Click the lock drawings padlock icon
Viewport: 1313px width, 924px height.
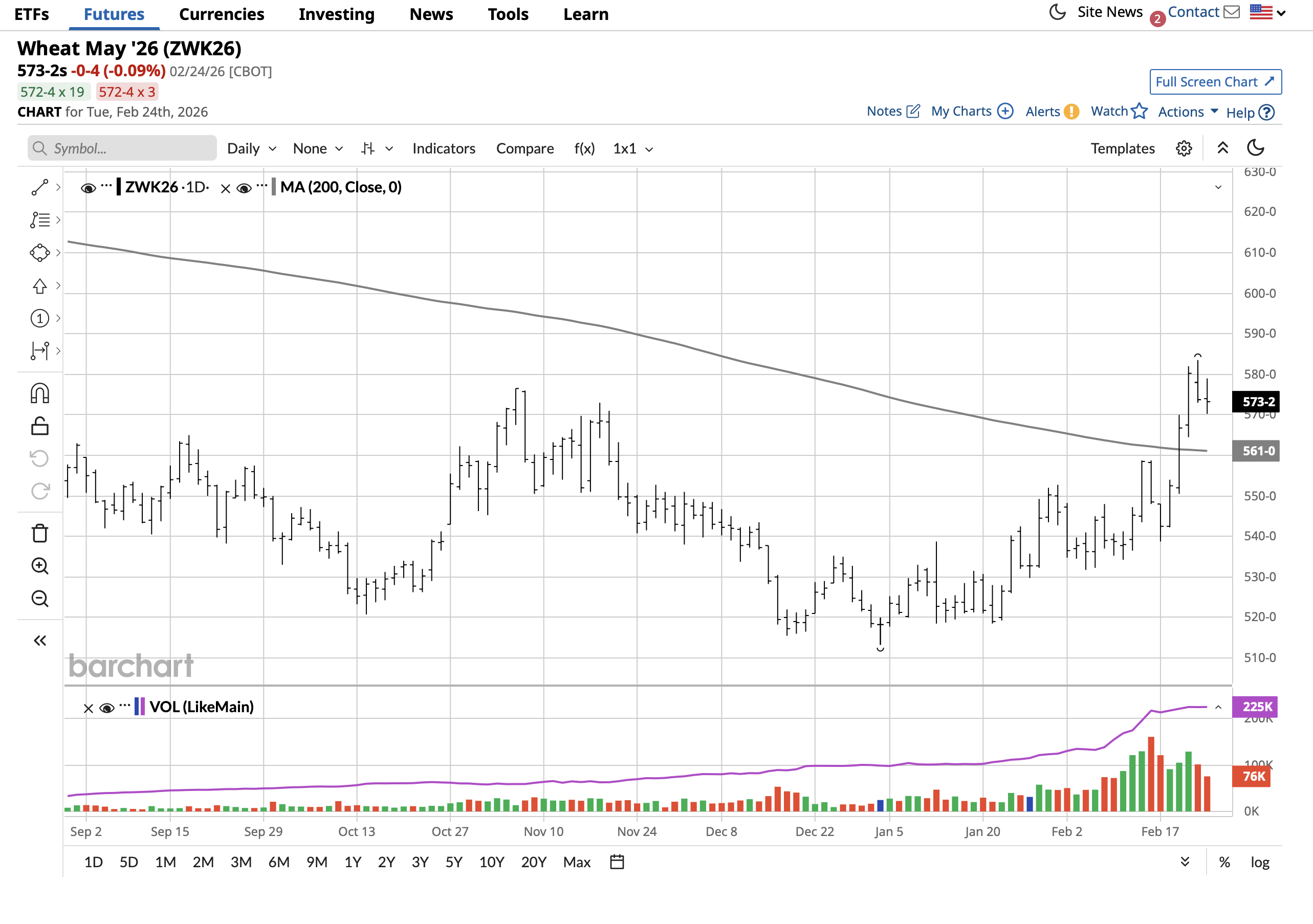[x=39, y=426]
